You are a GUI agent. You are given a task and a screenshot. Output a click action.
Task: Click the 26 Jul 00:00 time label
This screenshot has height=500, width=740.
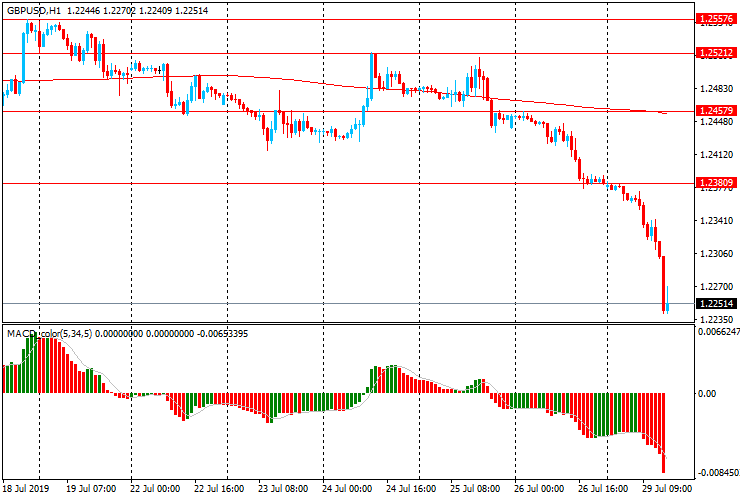pyautogui.click(x=539, y=488)
